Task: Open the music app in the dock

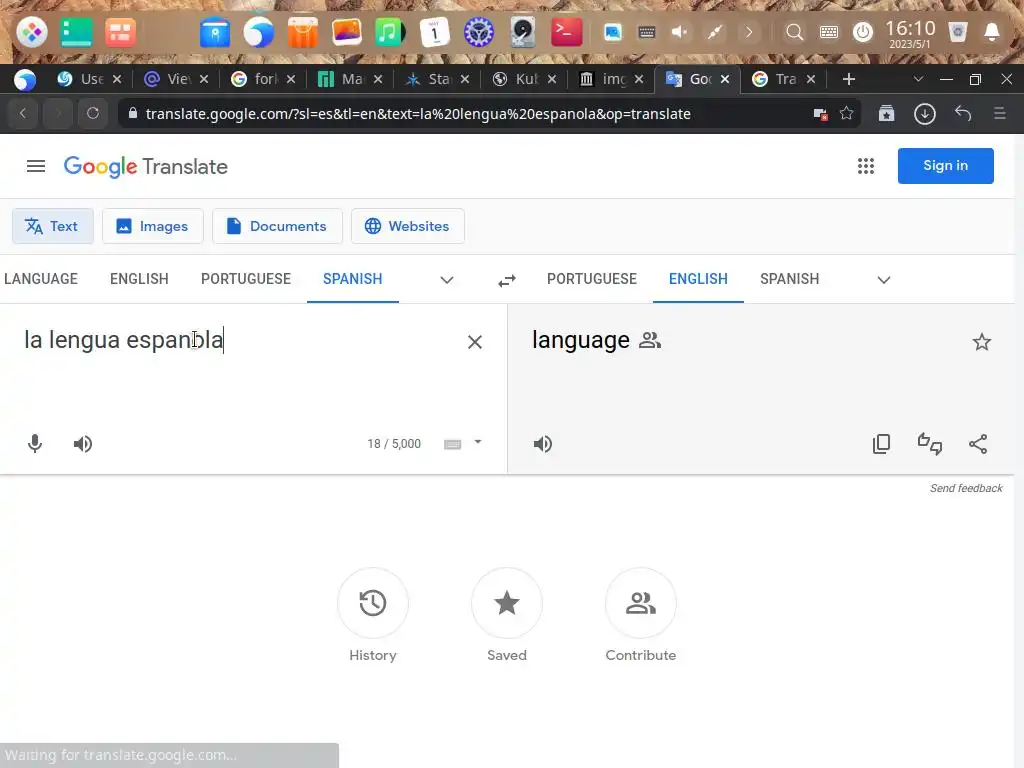Action: (x=389, y=31)
